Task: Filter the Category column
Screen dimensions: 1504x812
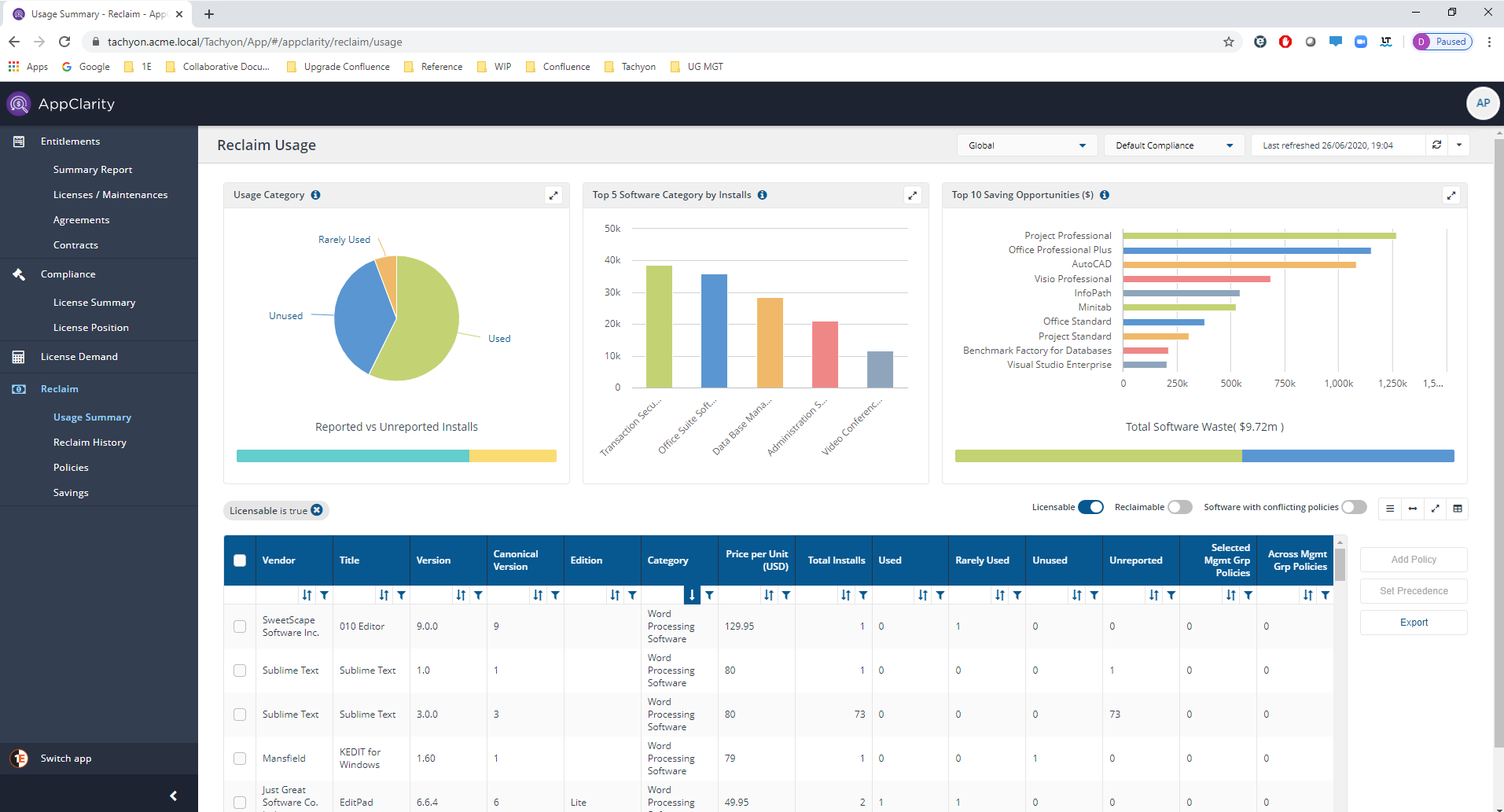Action: pos(710,595)
